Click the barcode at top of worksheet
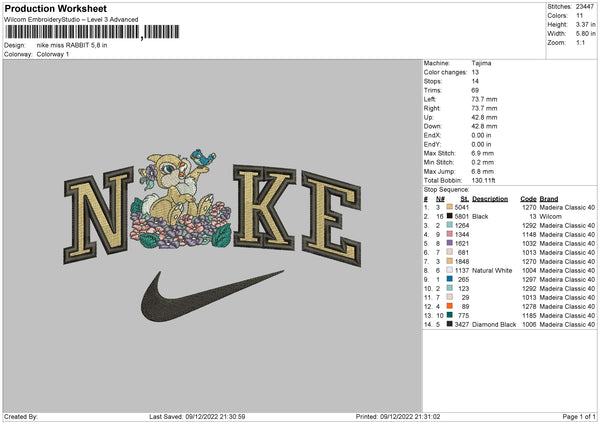This screenshot has height=424, width=600. (x=92, y=32)
